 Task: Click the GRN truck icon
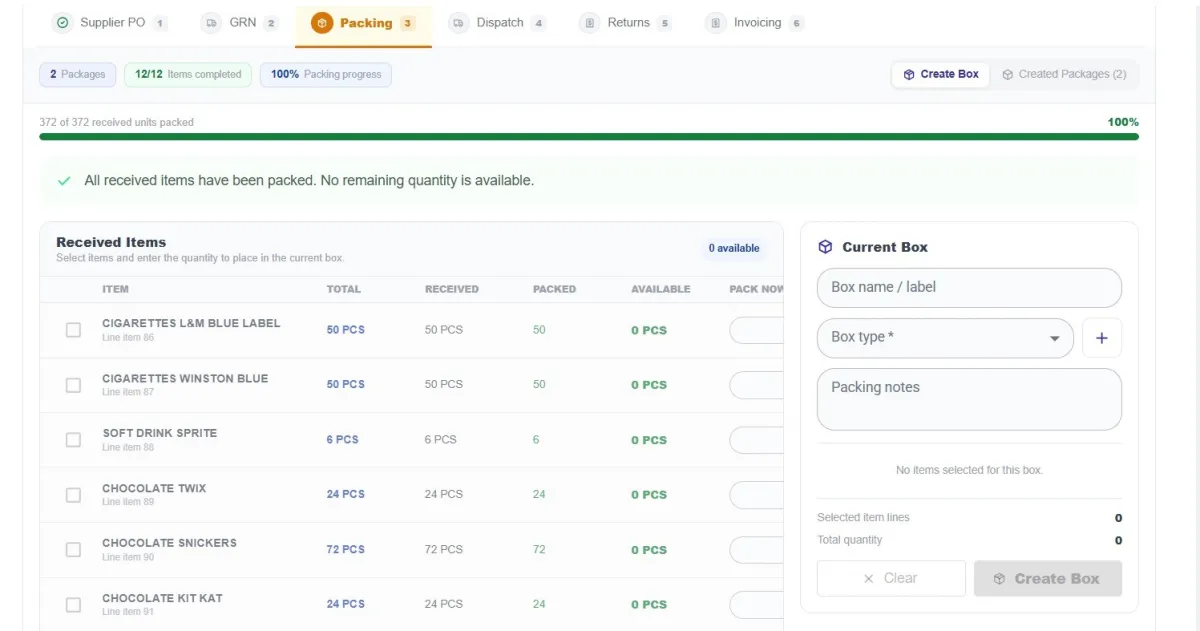point(211,22)
